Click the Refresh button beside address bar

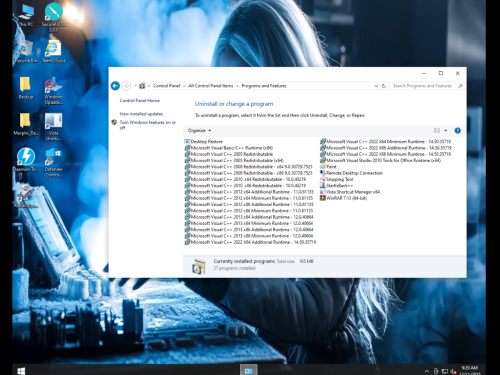pyautogui.click(x=384, y=86)
